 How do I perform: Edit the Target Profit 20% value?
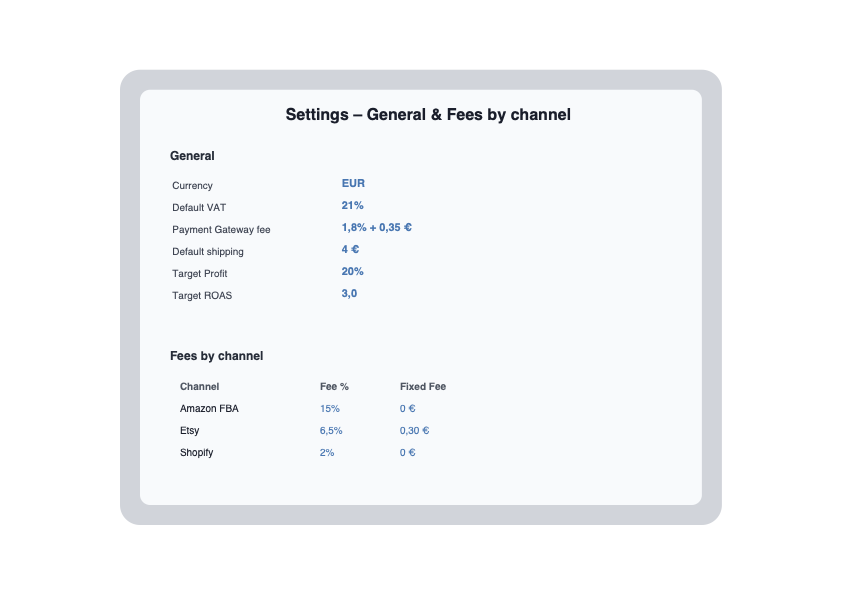click(352, 272)
